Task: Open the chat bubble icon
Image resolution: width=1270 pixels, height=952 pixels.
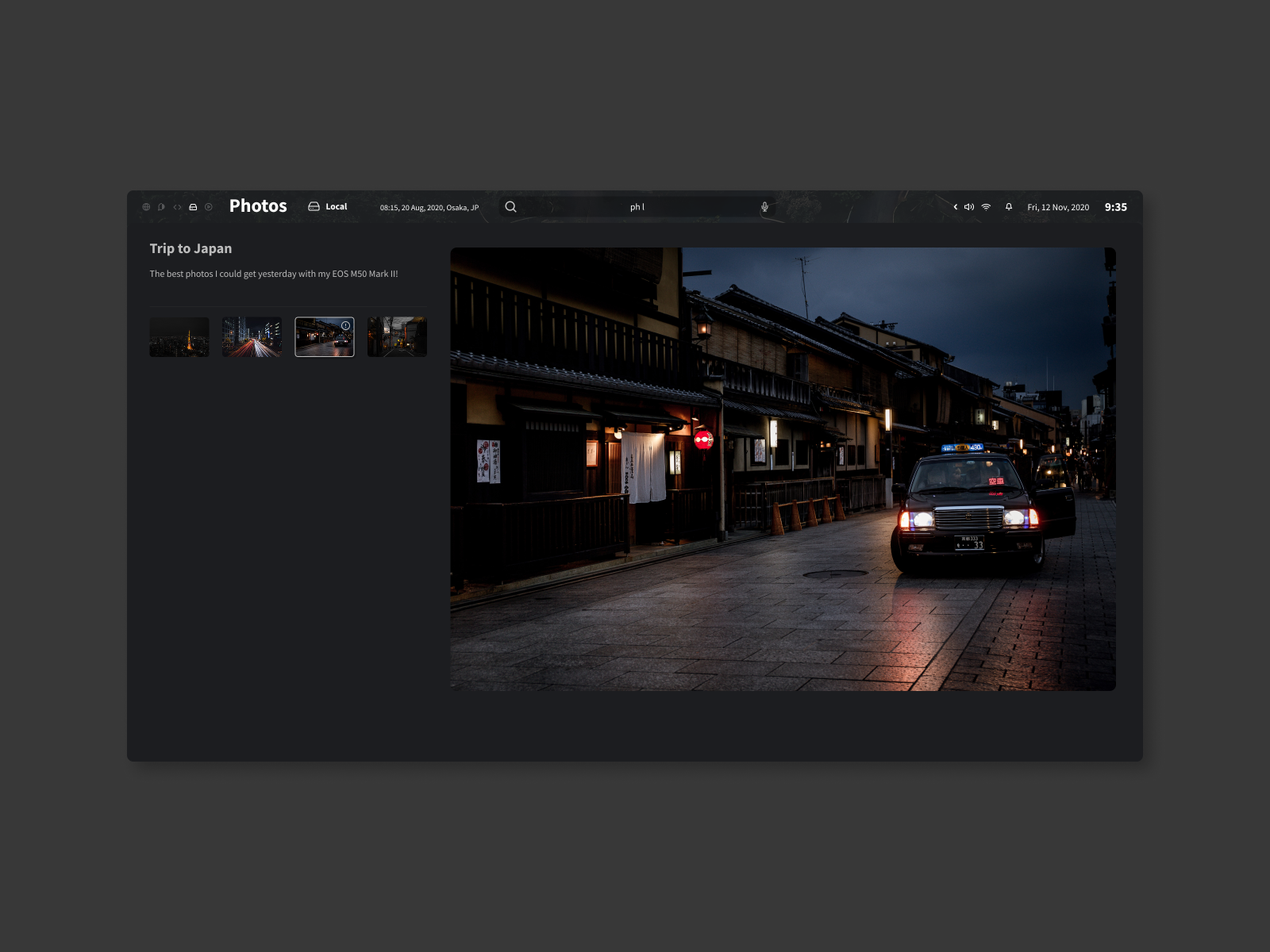Action: click(161, 206)
